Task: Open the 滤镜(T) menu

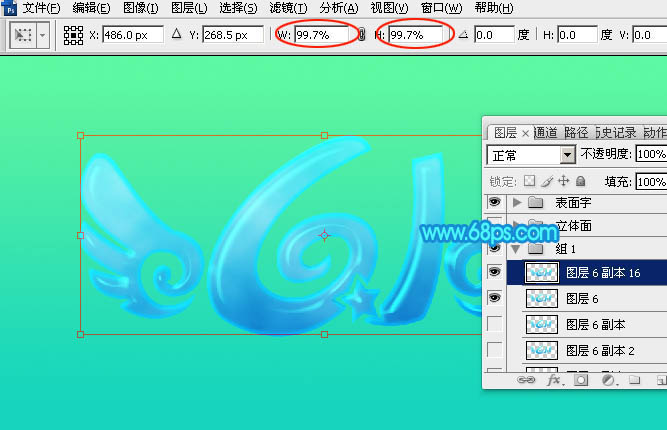Action: tap(288, 8)
